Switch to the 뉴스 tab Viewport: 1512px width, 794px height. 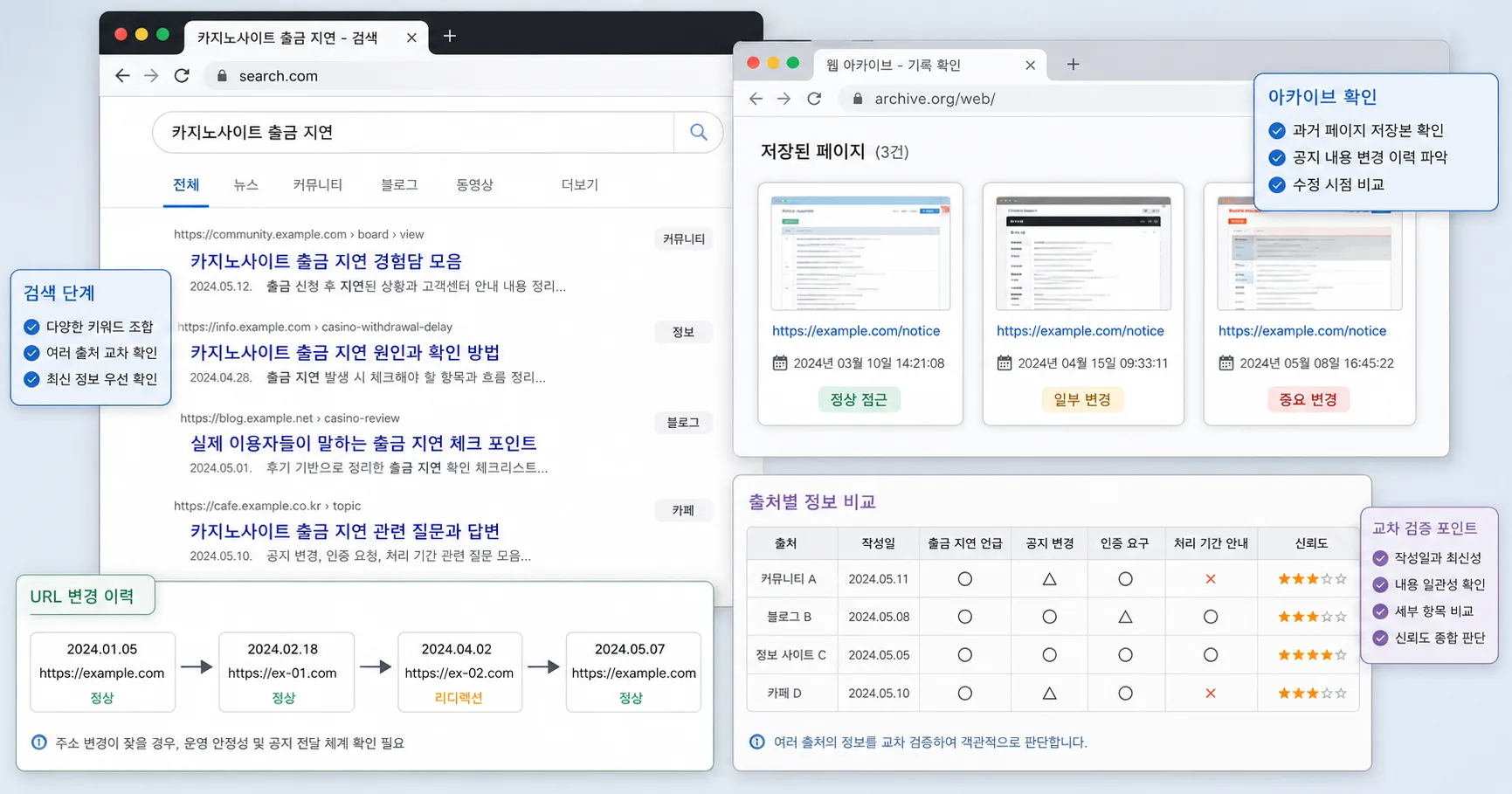245,185
